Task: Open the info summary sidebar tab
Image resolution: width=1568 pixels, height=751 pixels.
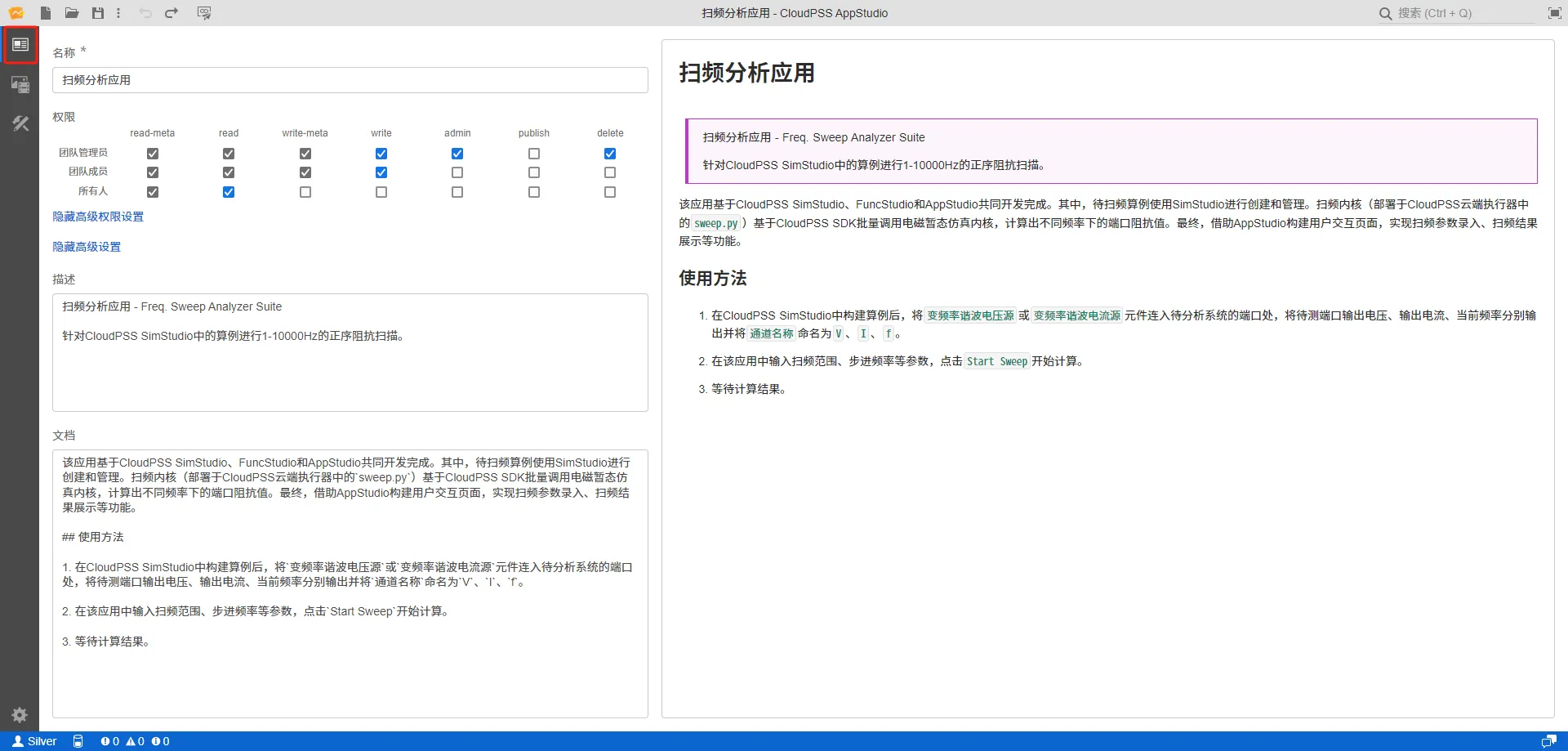Action: click(20, 44)
